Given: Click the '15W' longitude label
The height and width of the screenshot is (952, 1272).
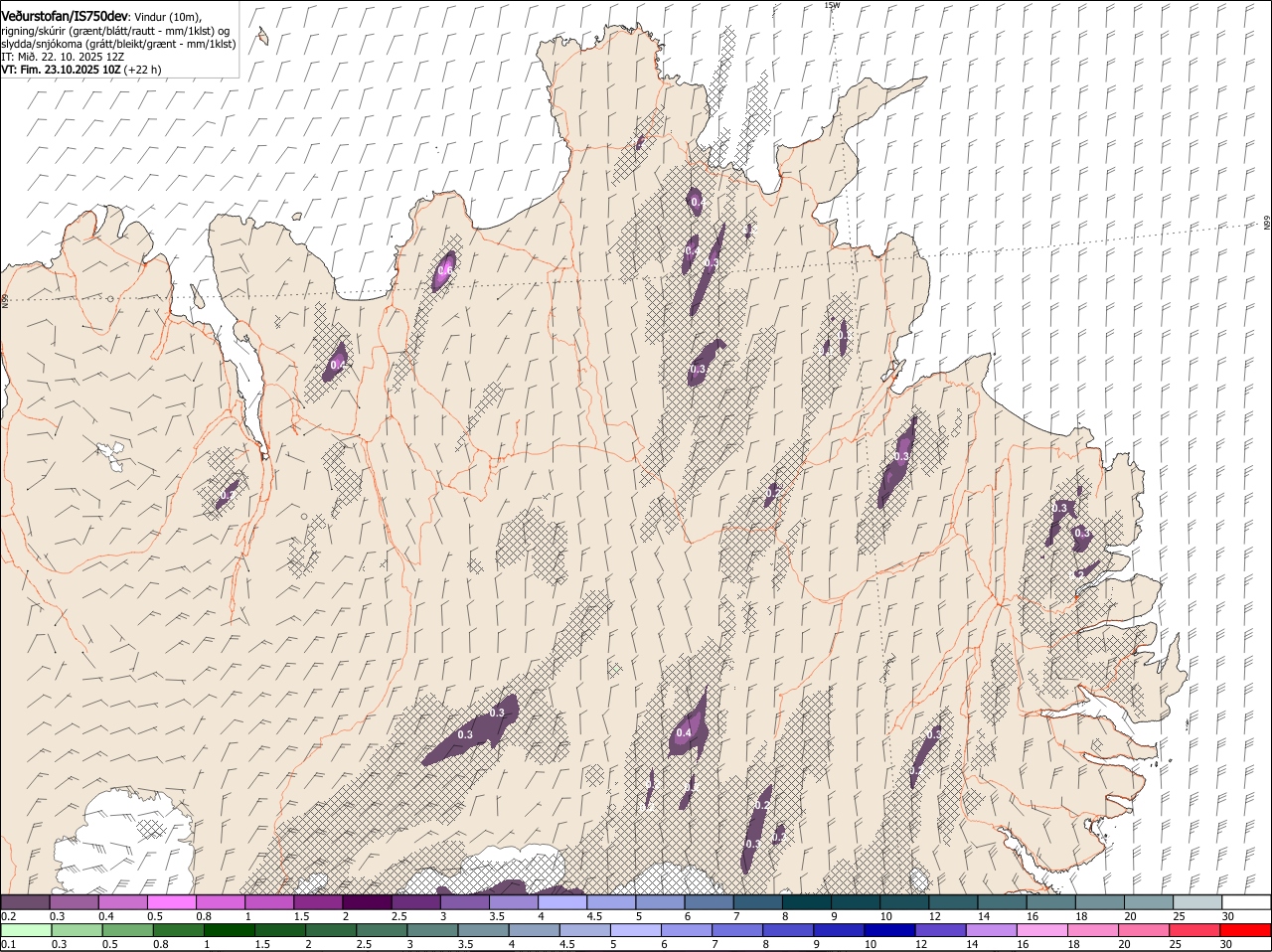Looking at the screenshot, I should [x=831, y=5].
